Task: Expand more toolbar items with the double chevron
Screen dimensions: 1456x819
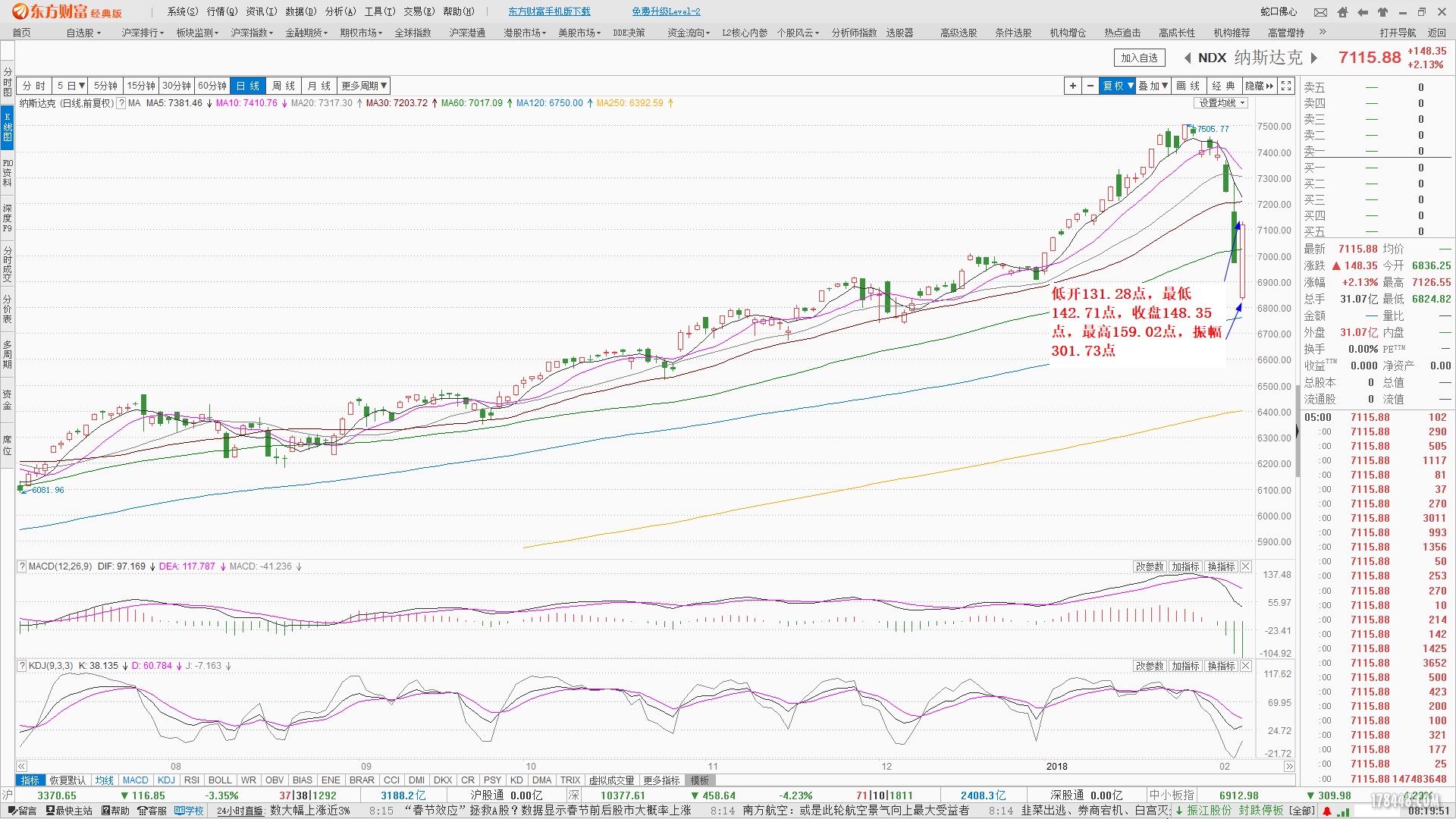Action: point(1323,32)
